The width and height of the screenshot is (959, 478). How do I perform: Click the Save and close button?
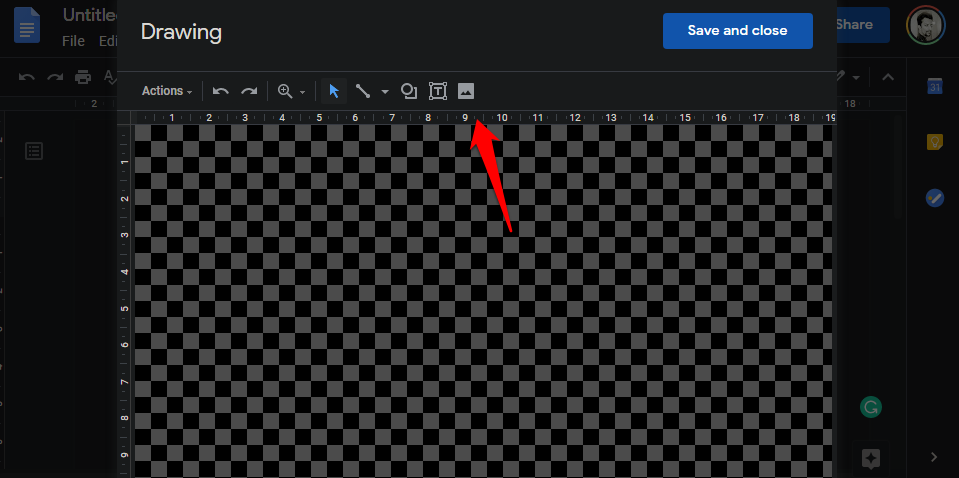[738, 31]
